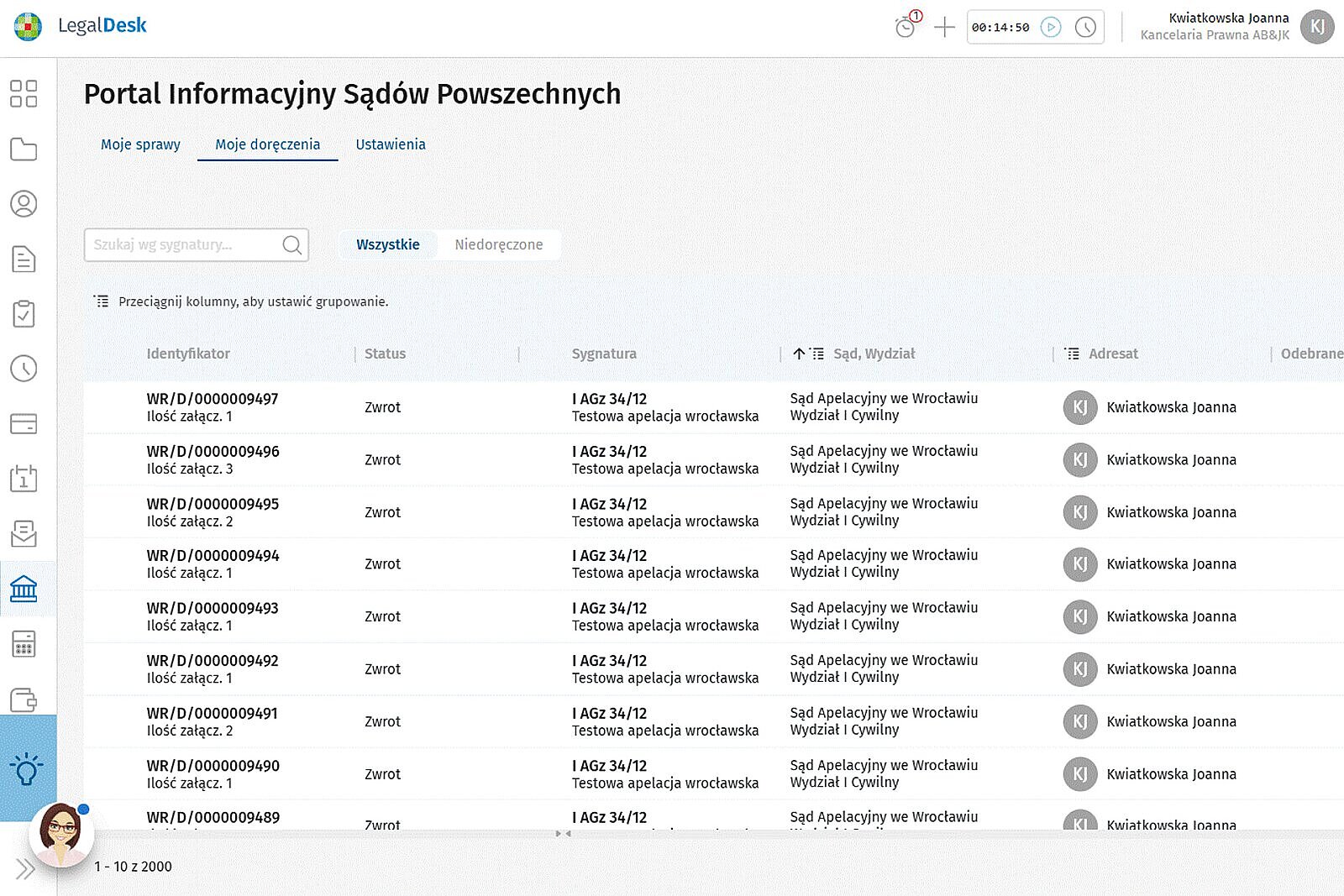This screenshot has width=1344, height=896.
Task: Switch filter to Niedoręczone
Action: click(498, 245)
